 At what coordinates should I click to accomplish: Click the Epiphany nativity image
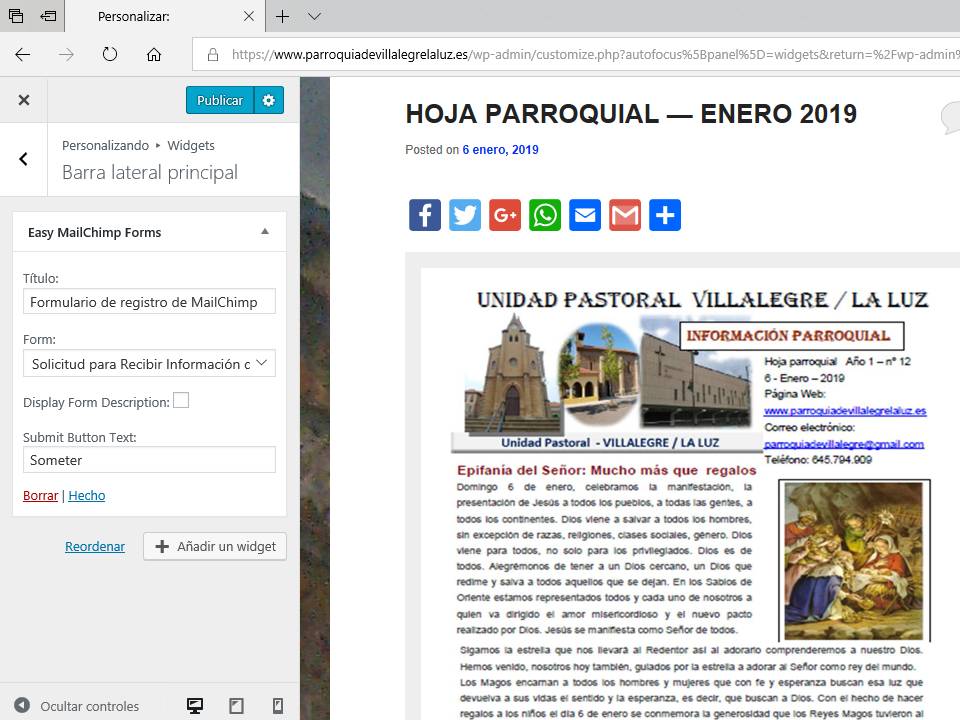[x=854, y=561]
